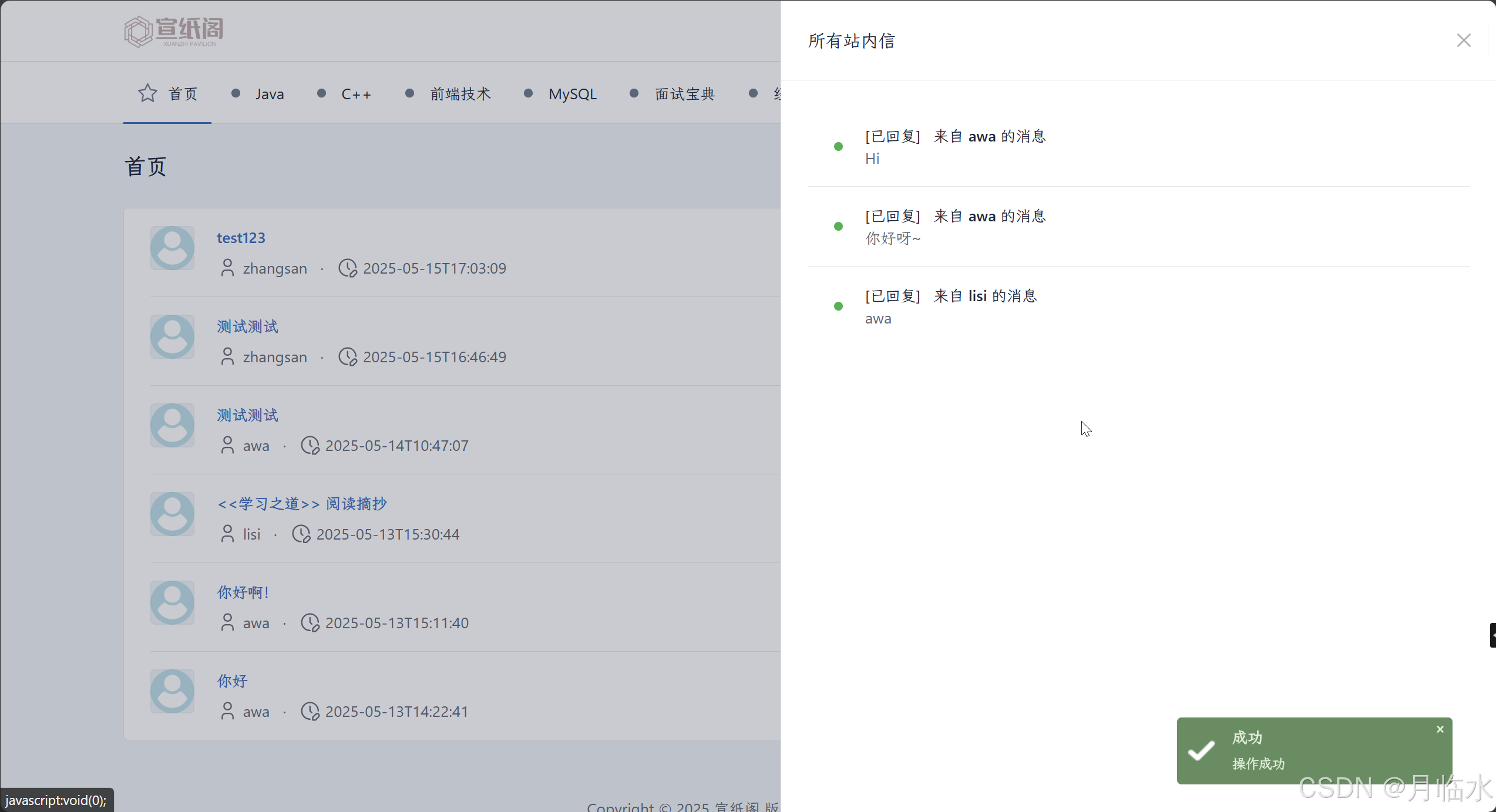Select the C++ tab
1496x812 pixels.
pos(356,94)
